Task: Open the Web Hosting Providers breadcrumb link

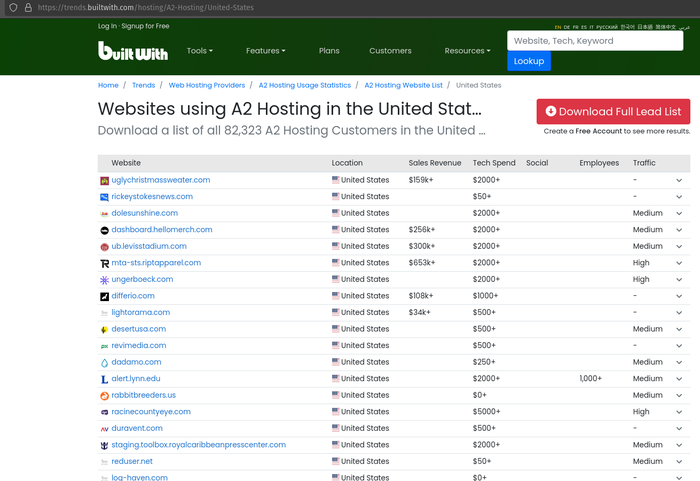Action: (206, 86)
